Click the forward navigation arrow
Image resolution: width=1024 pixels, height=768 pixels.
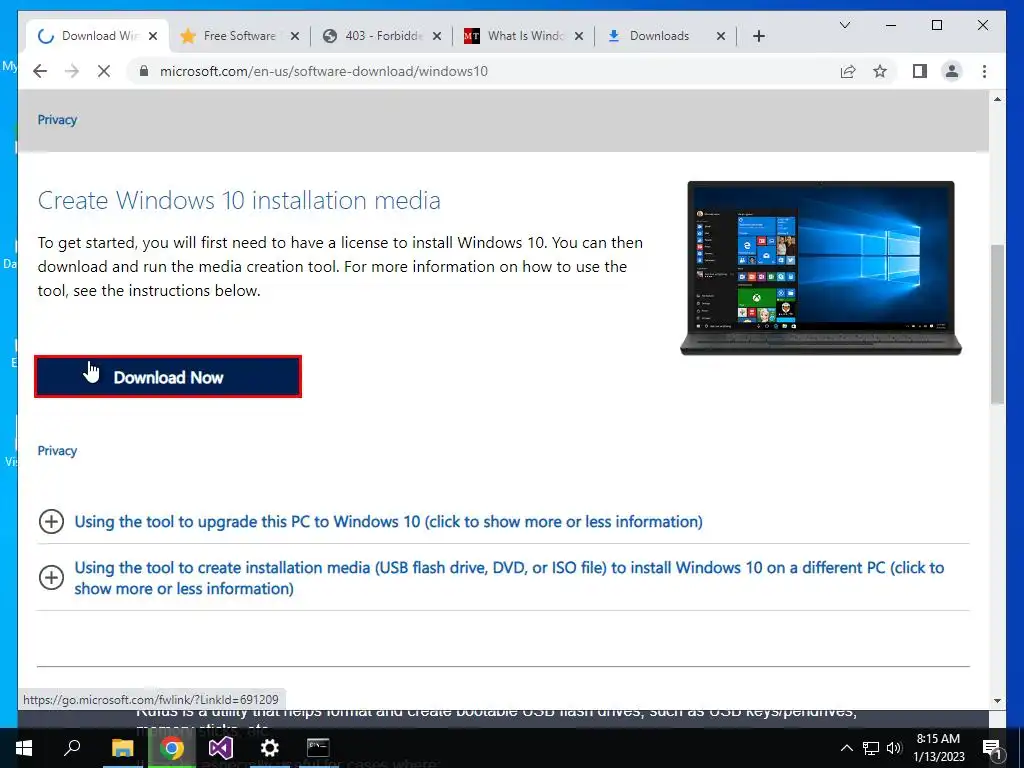point(72,71)
